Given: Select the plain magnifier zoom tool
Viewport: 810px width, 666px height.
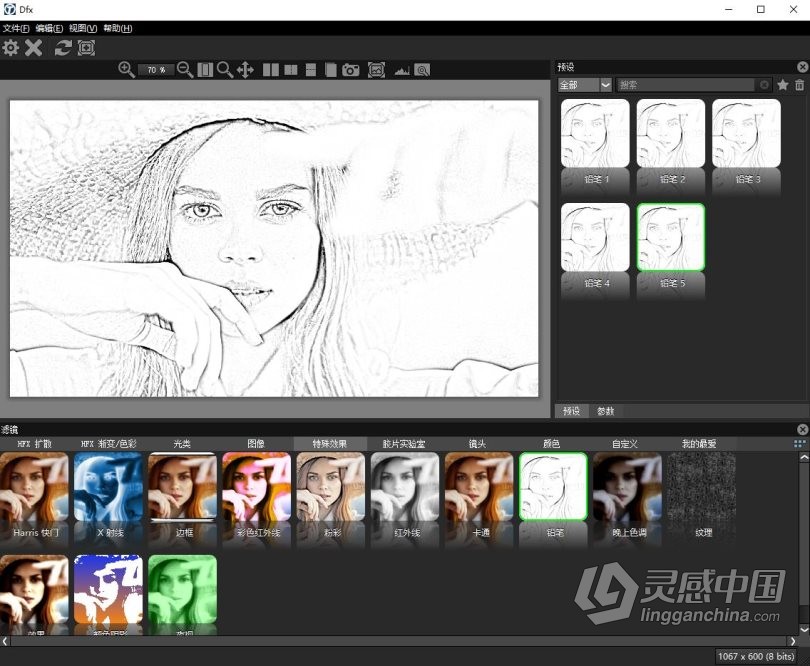Looking at the screenshot, I should (x=225, y=70).
